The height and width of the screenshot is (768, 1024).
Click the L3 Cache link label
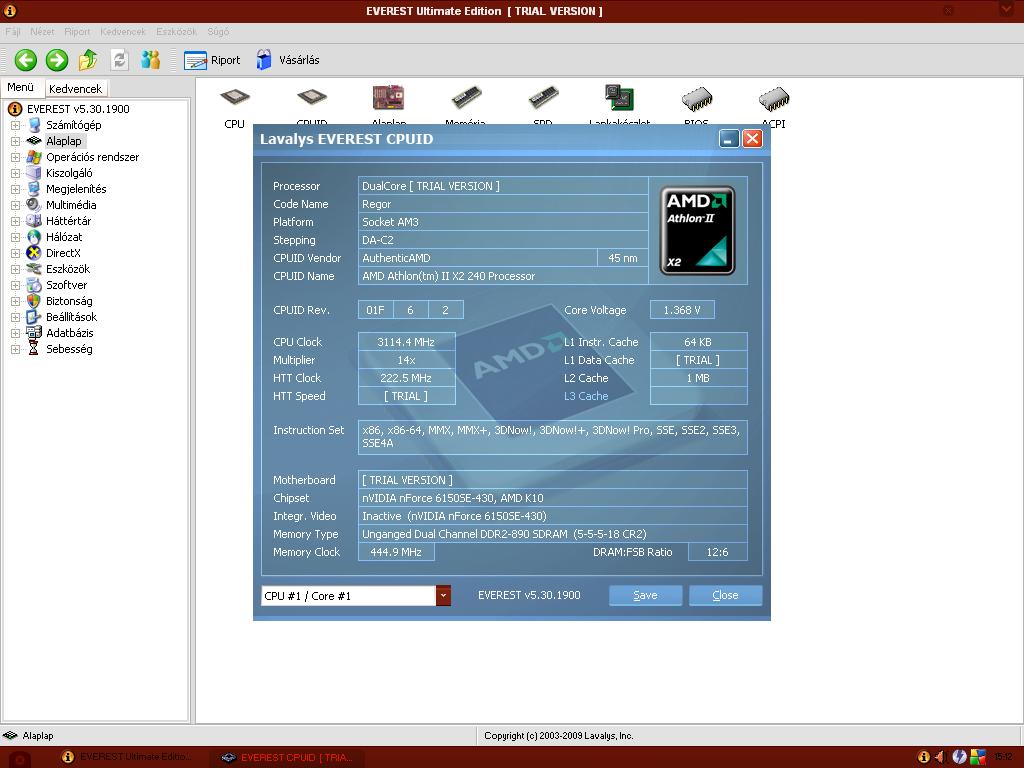[x=586, y=396]
